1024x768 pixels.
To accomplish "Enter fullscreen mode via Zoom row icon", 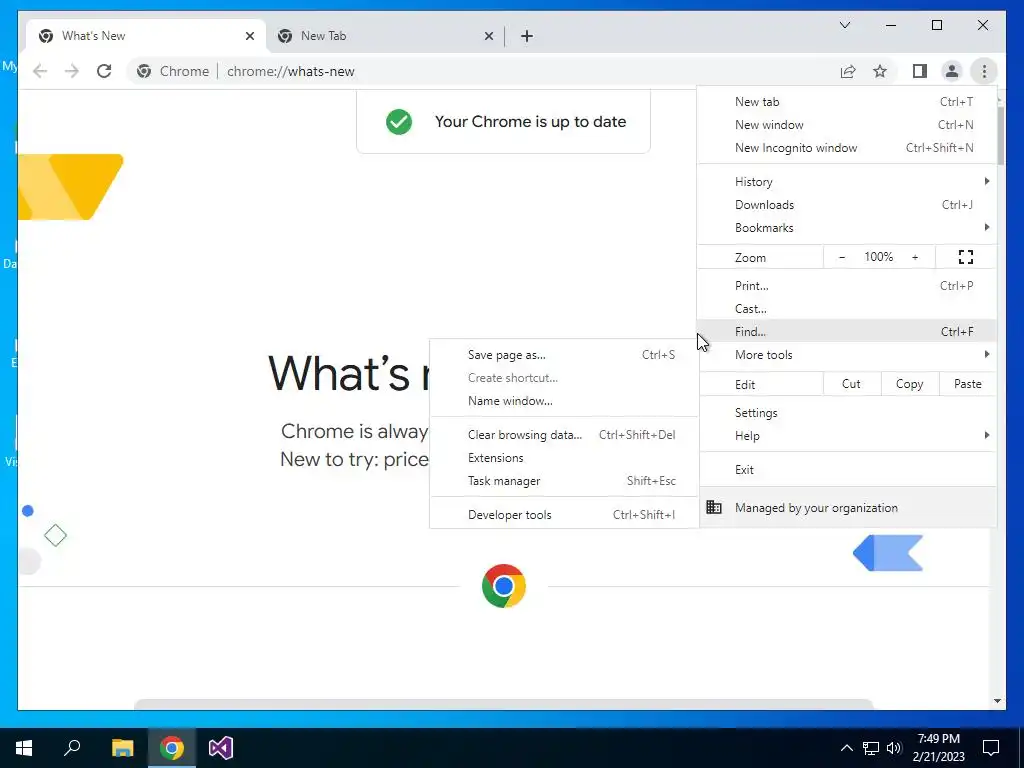I will click(966, 257).
